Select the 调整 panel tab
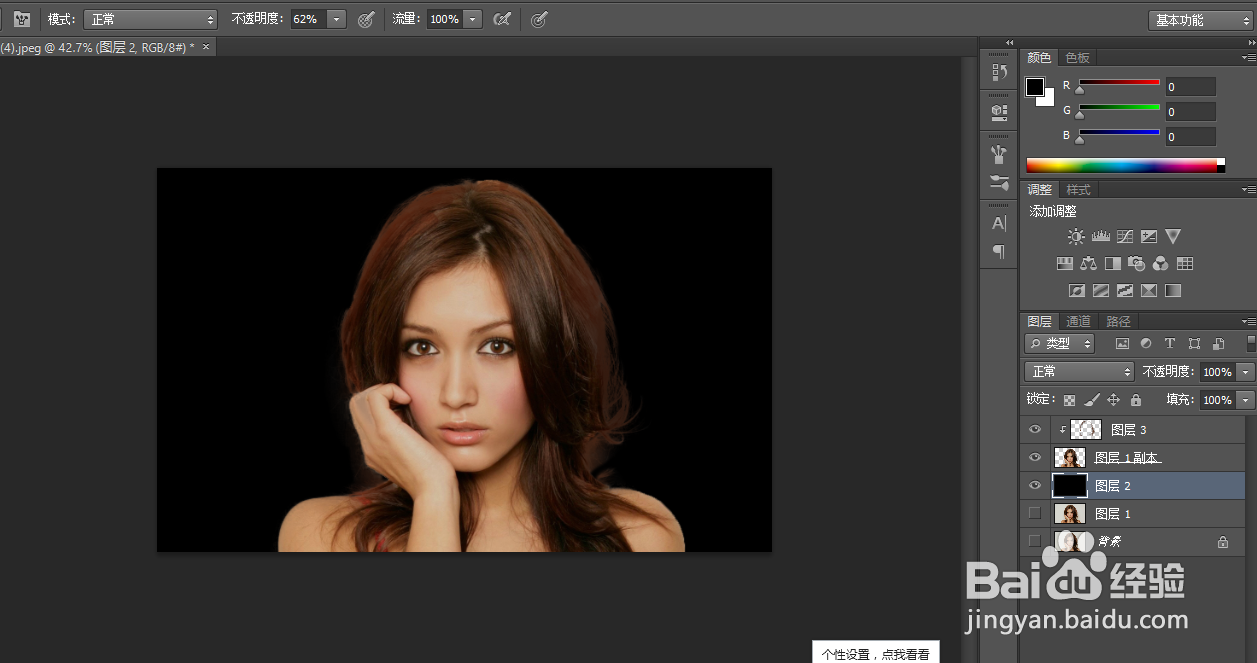 pos(1040,190)
